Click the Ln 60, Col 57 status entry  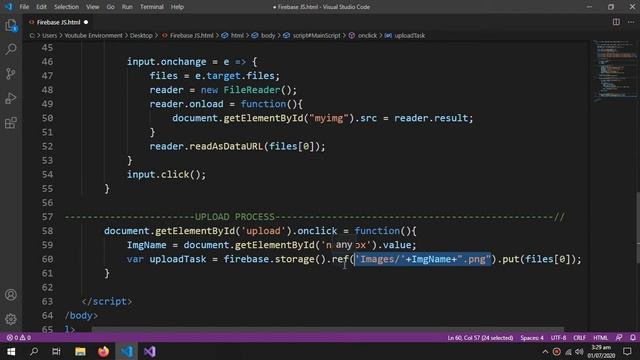(x=480, y=338)
